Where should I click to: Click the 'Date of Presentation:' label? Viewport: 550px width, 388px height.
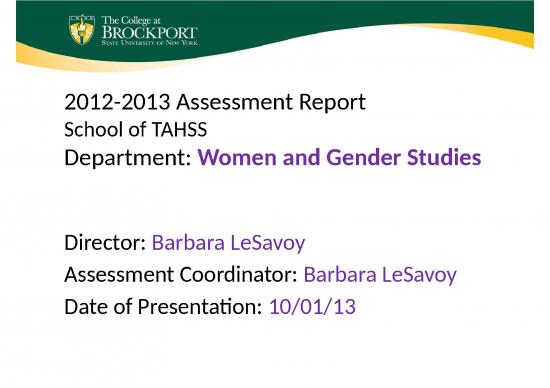(x=163, y=306)
